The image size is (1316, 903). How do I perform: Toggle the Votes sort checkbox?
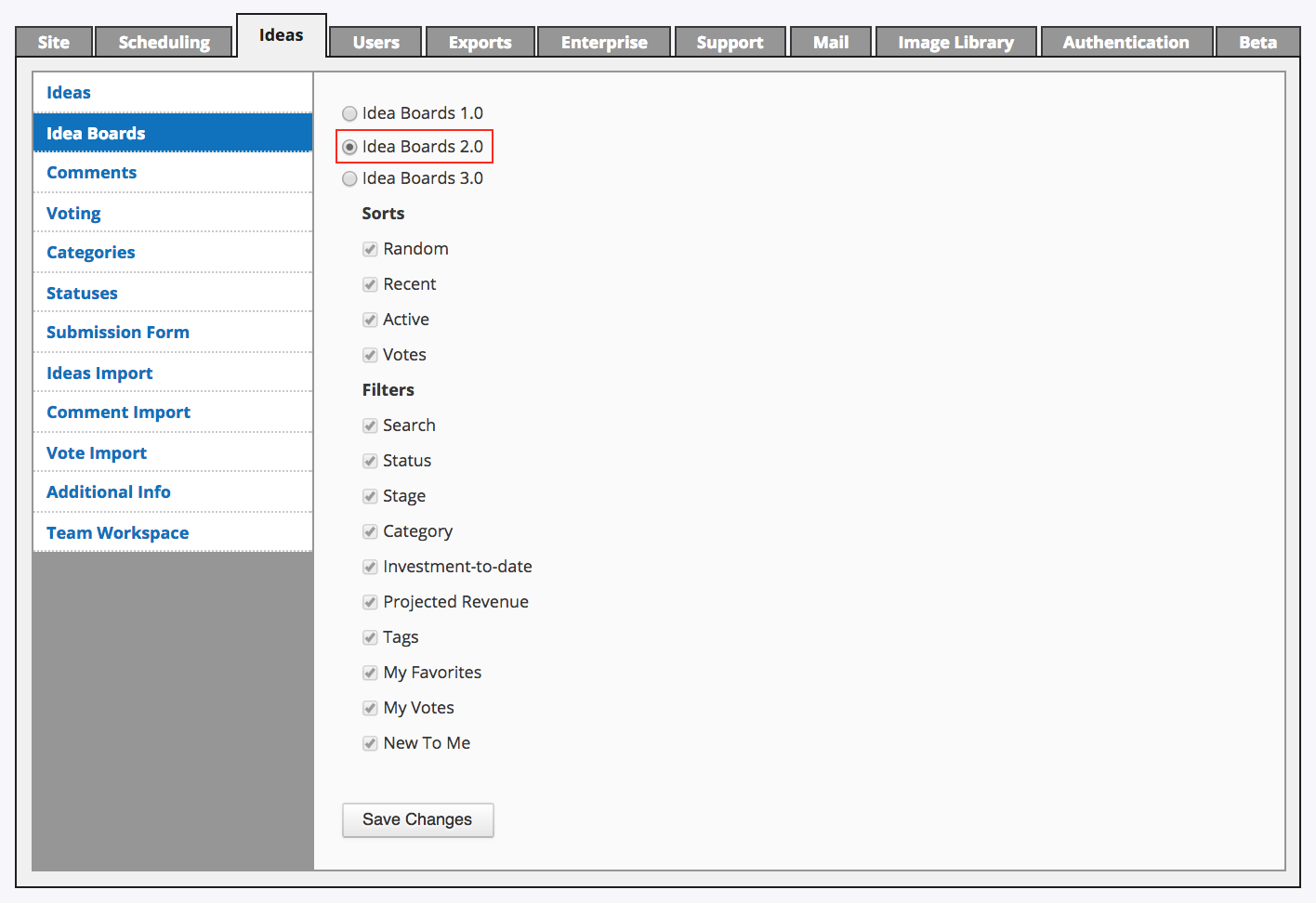click(370, 355)
